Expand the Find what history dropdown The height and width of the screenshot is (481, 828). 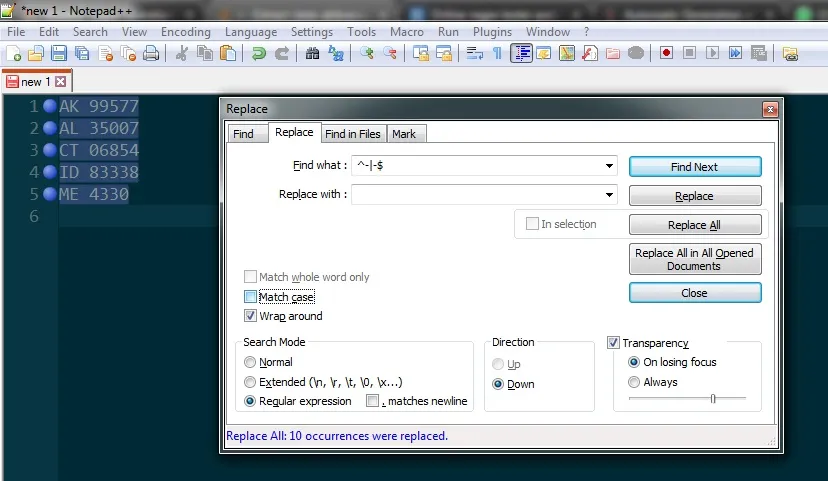pos(609,166)
